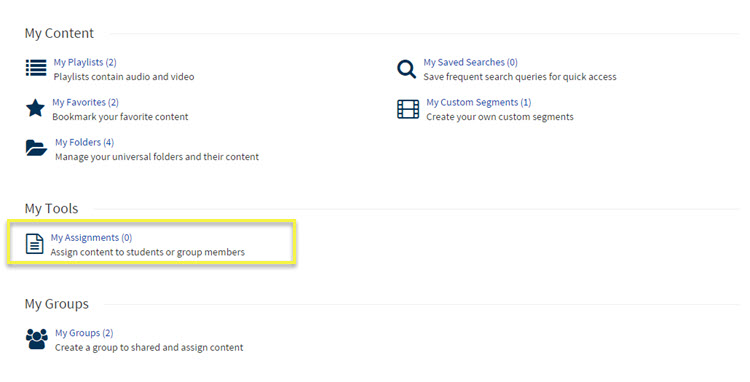Screen dimensions: 750x382
Task: Open My Favorites (2) link
Action: 86,102
